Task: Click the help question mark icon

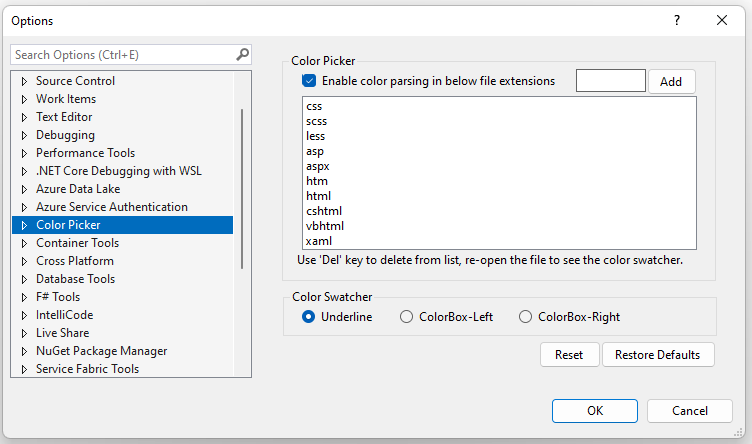Action: [677, 20]
